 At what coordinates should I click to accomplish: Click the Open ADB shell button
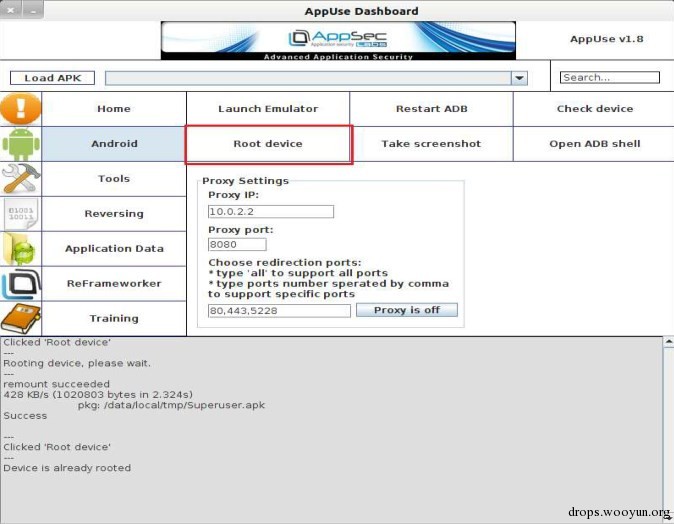594,144
